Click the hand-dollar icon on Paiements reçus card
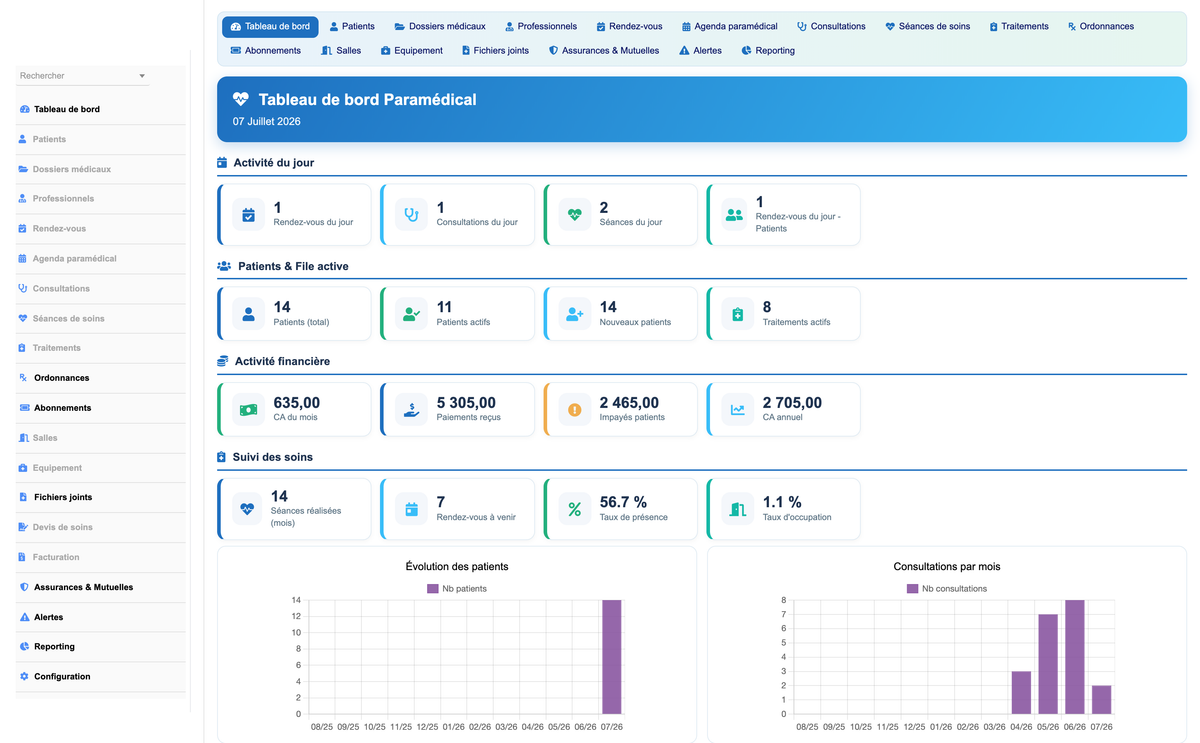The image size is (1200, 743). tap(411, 409)
